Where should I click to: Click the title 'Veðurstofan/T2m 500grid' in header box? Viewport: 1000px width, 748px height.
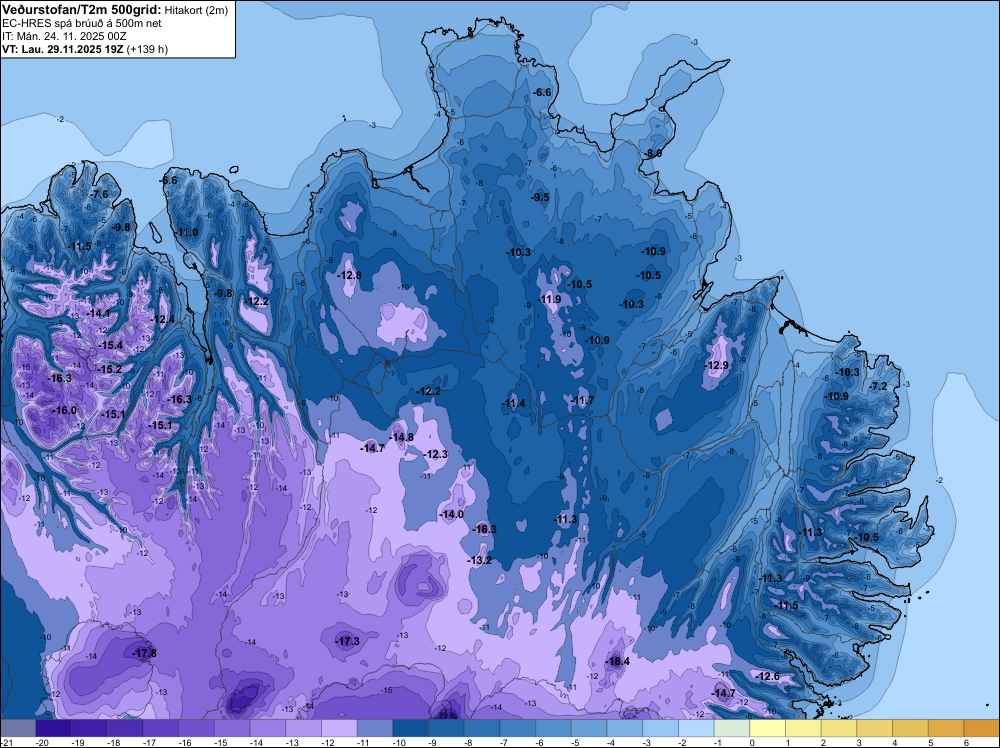click(x=82, y=9)
